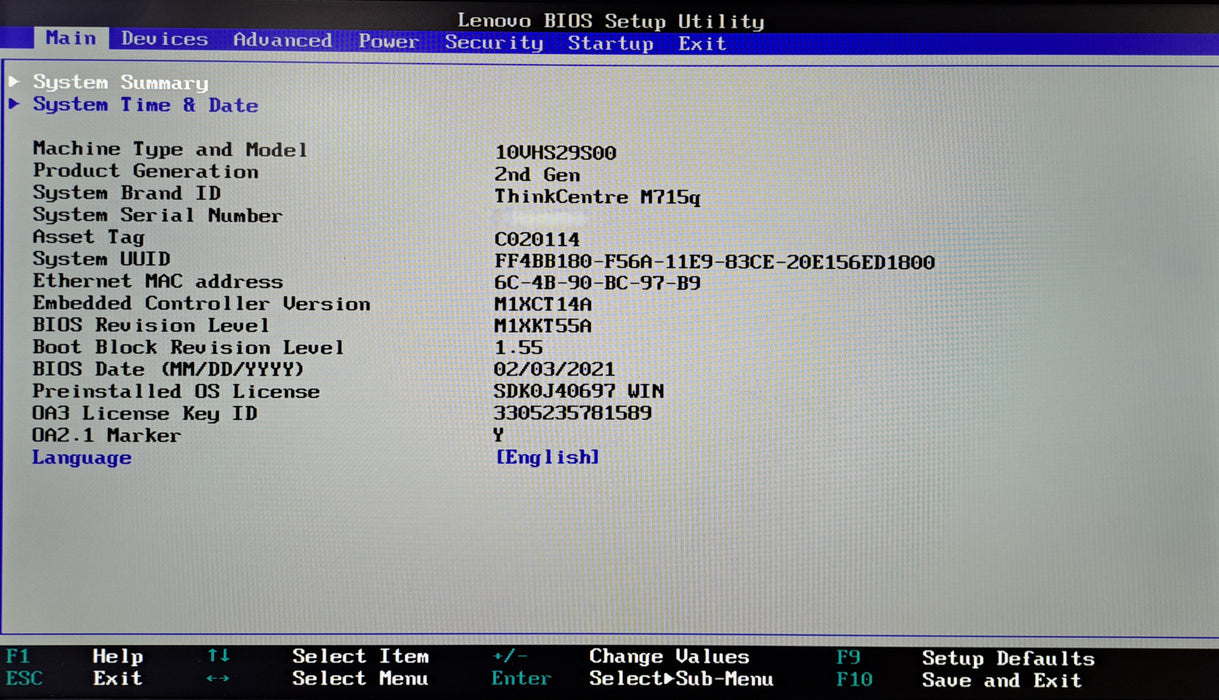Expand the System Summary arrow
The height and width of the screenshot is (700, 1219).
[14, 81]
